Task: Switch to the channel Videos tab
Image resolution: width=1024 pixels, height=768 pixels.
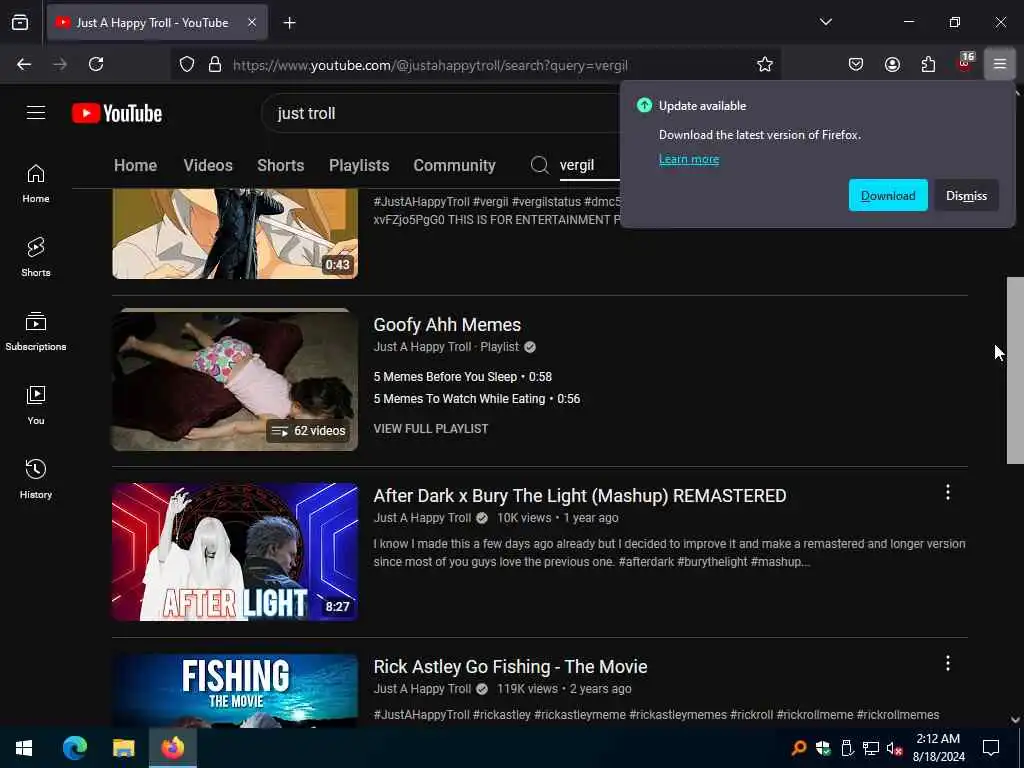Action: click(x=208, y=165)
